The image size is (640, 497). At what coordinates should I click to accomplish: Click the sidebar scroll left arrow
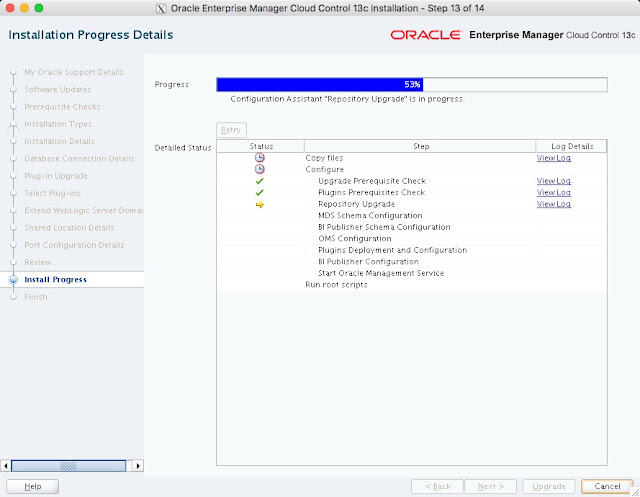click(x=6, y=466)
